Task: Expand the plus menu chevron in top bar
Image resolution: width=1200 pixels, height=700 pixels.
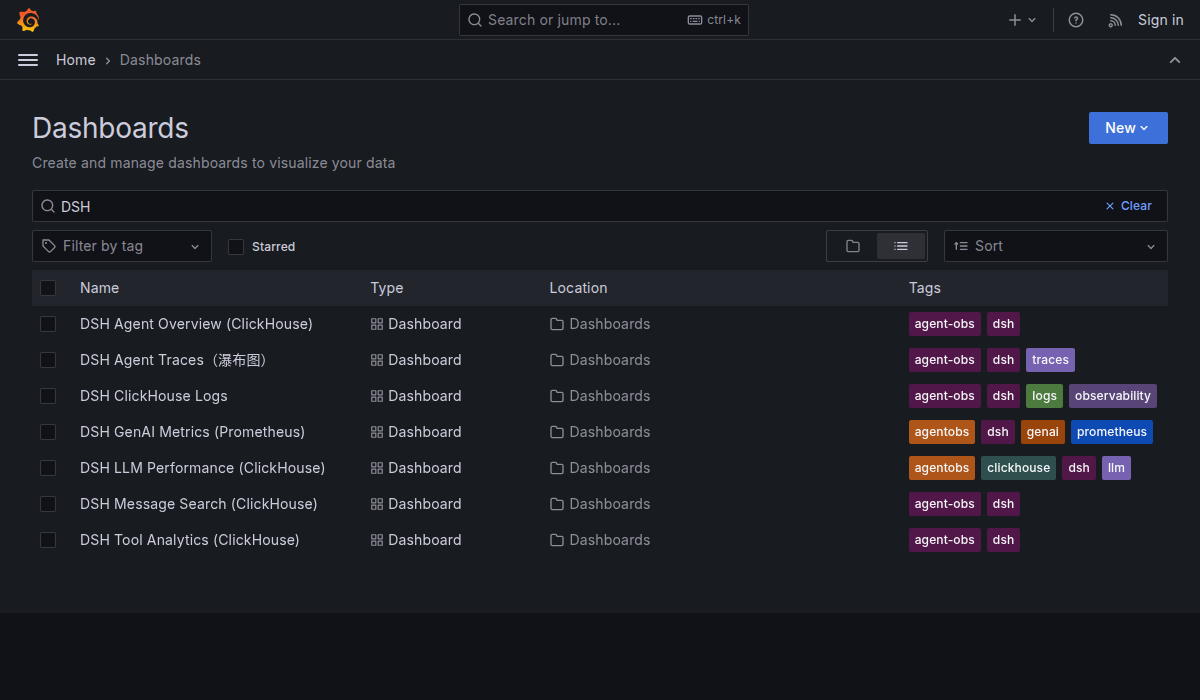Action: pyautogui.click(x=1033, y=20)
